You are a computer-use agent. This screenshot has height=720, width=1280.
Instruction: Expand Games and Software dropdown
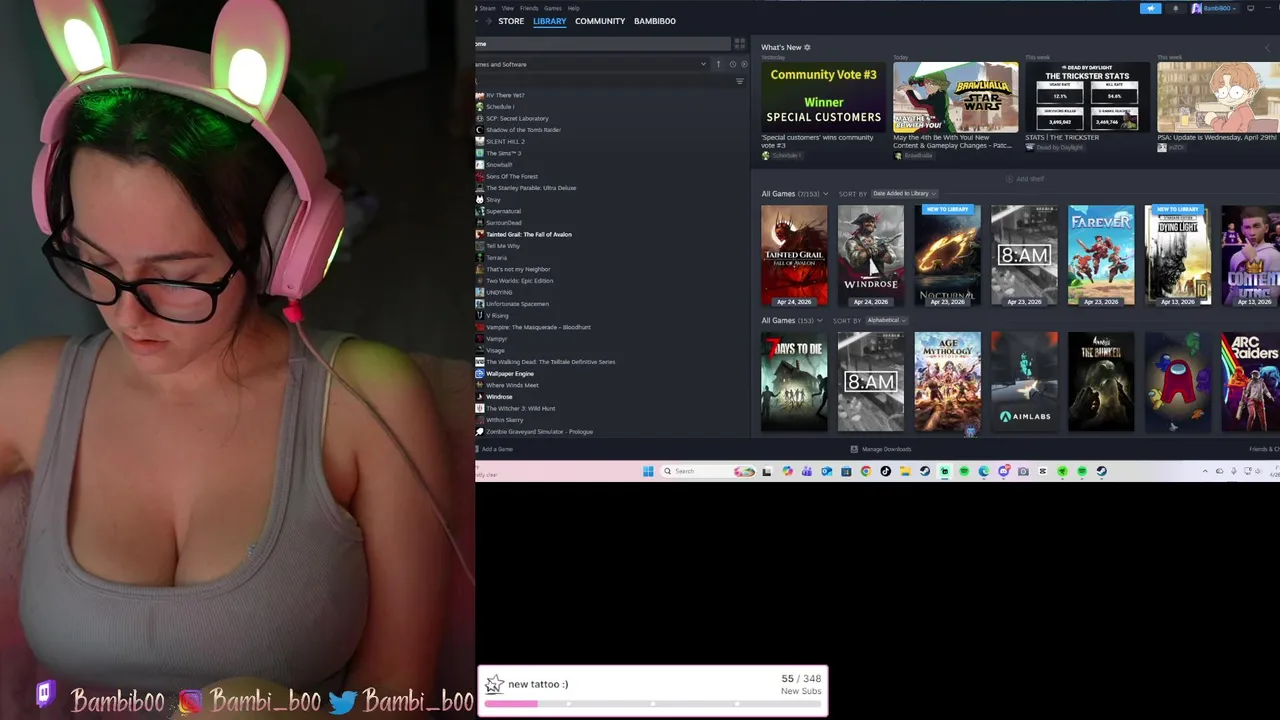tap(703, 64)
